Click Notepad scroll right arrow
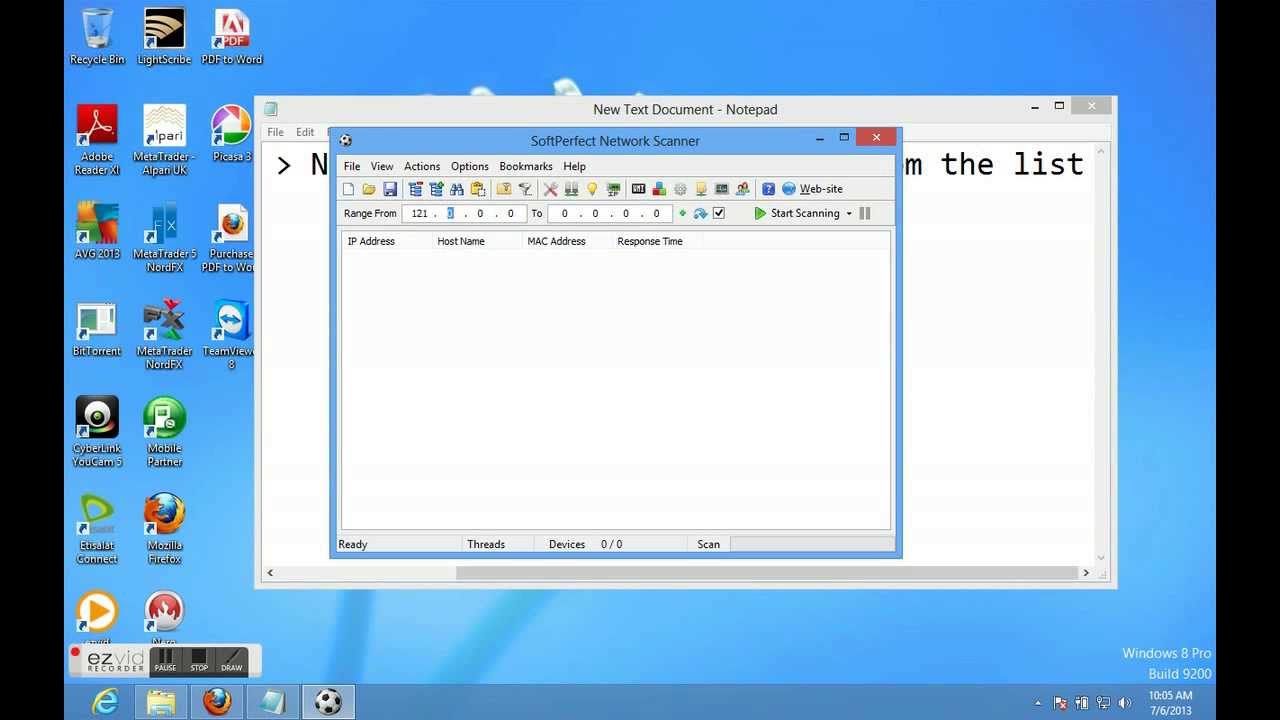 pyautogui.click(x=1086, y=573)
